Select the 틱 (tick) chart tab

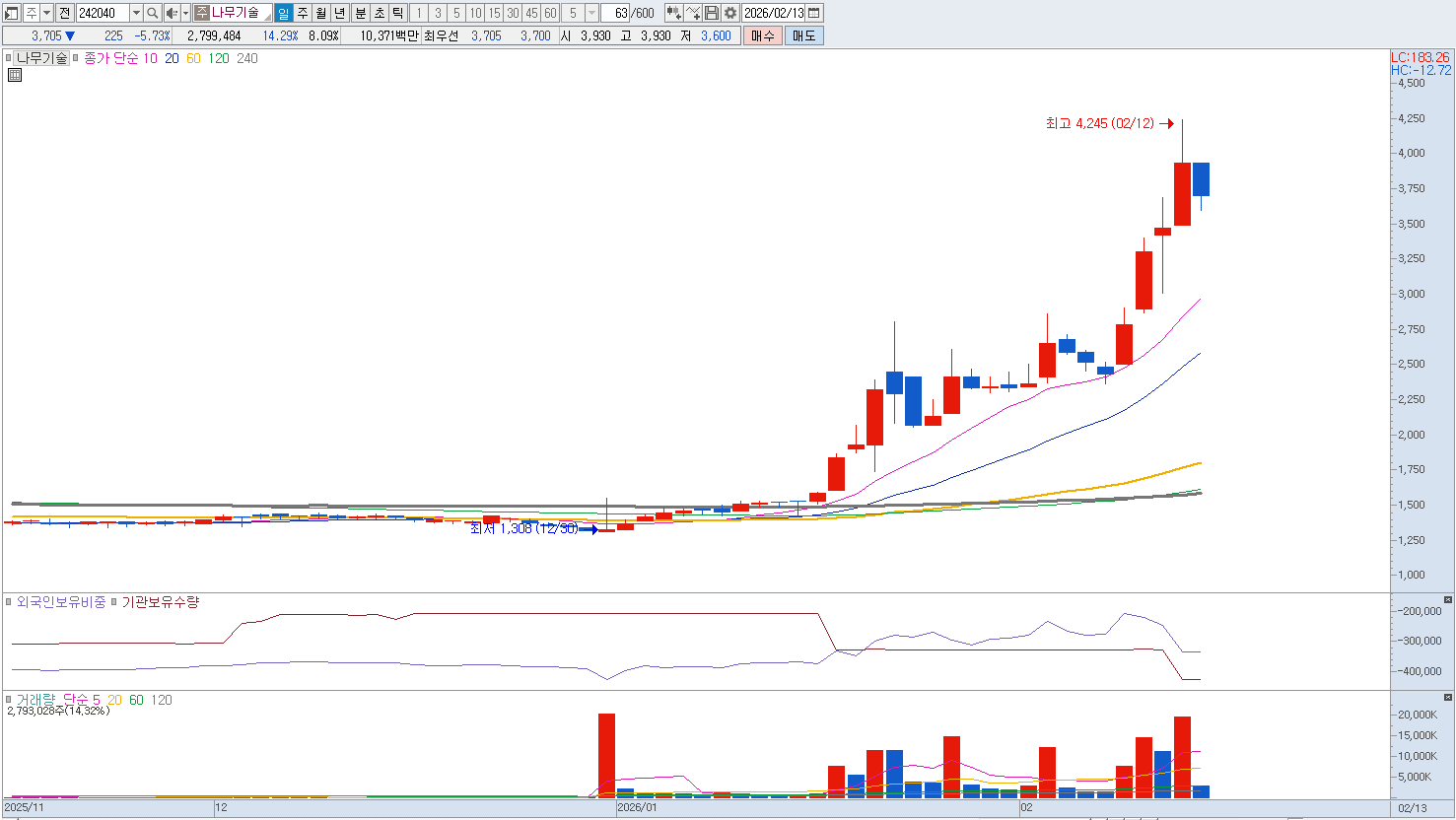pyautogui.click(x=397, y=13)
